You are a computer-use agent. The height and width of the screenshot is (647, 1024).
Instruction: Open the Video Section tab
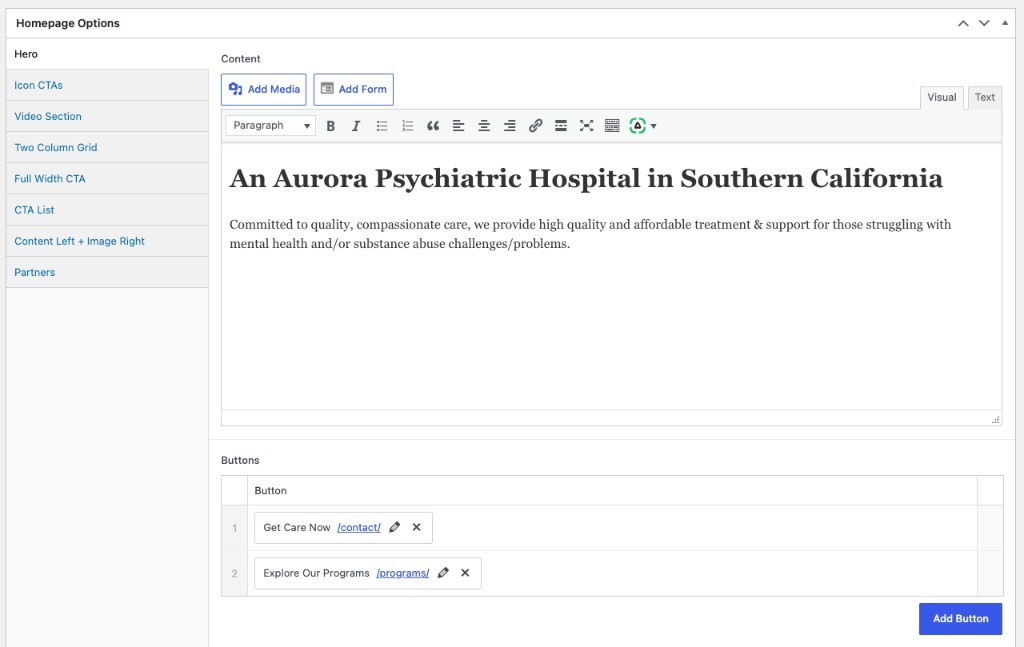point(107,116)
